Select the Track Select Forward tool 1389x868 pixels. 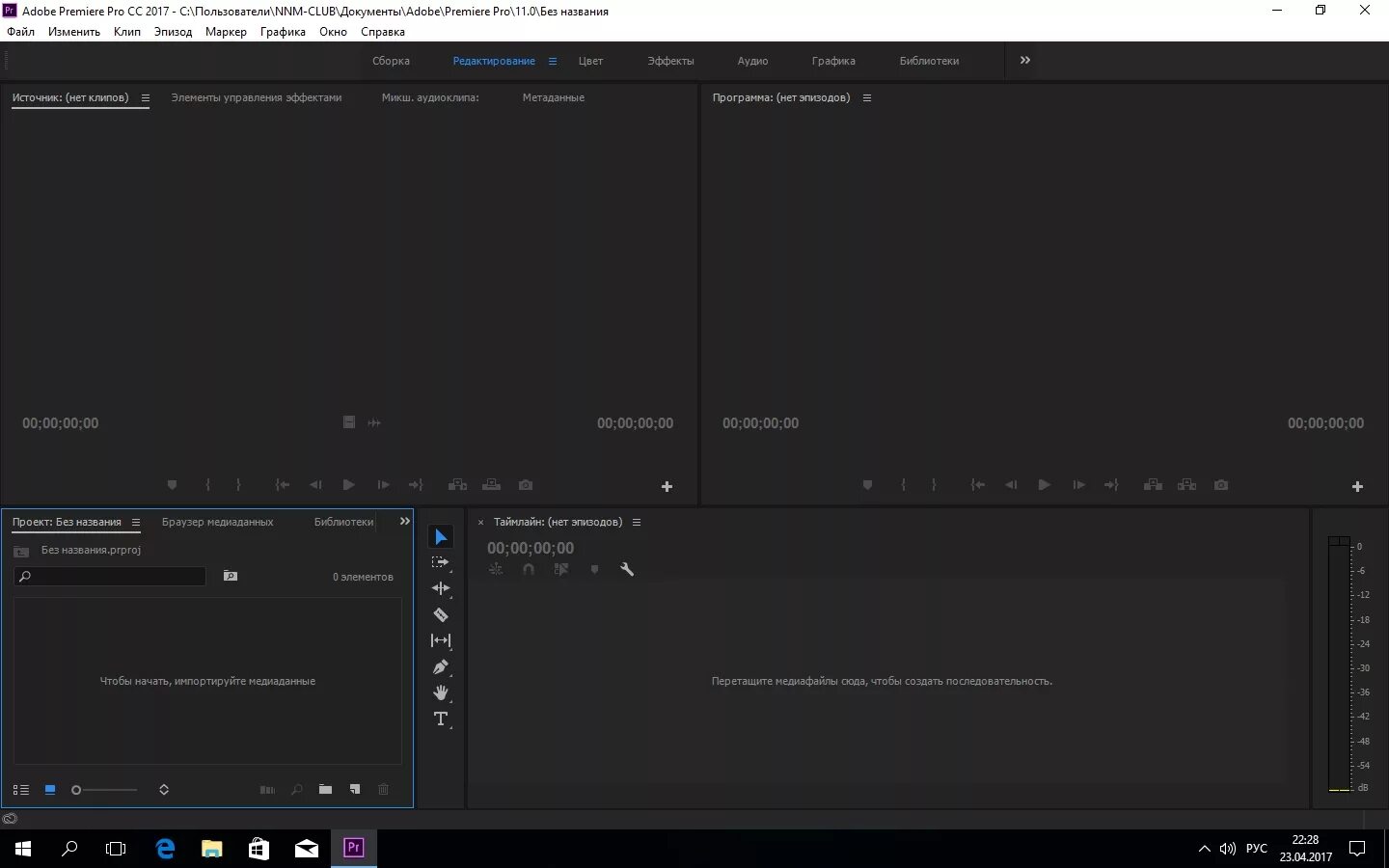click(441, 562)
